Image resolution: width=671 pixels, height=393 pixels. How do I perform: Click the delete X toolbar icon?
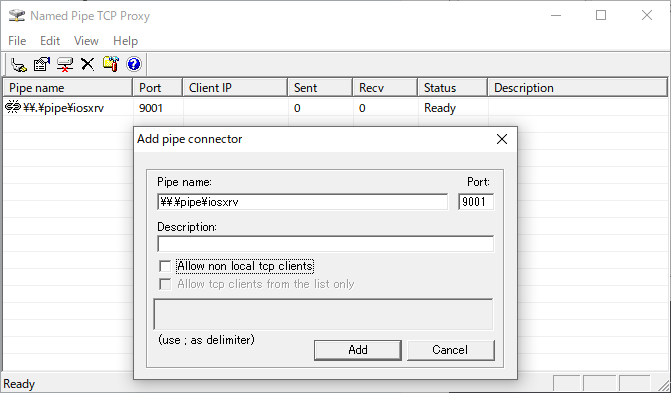87,64
